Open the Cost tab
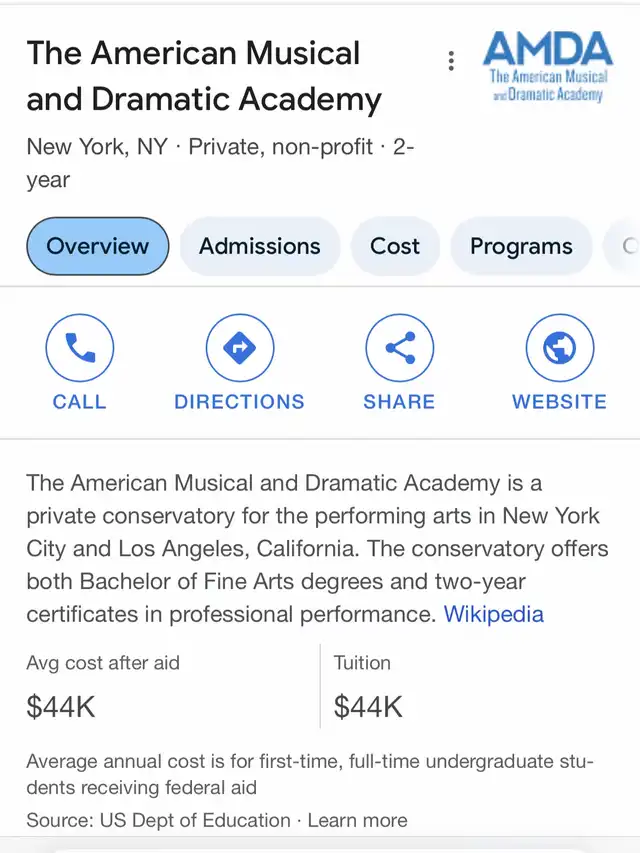The width and height of the screenshot is (640, 853). (395, 246)
